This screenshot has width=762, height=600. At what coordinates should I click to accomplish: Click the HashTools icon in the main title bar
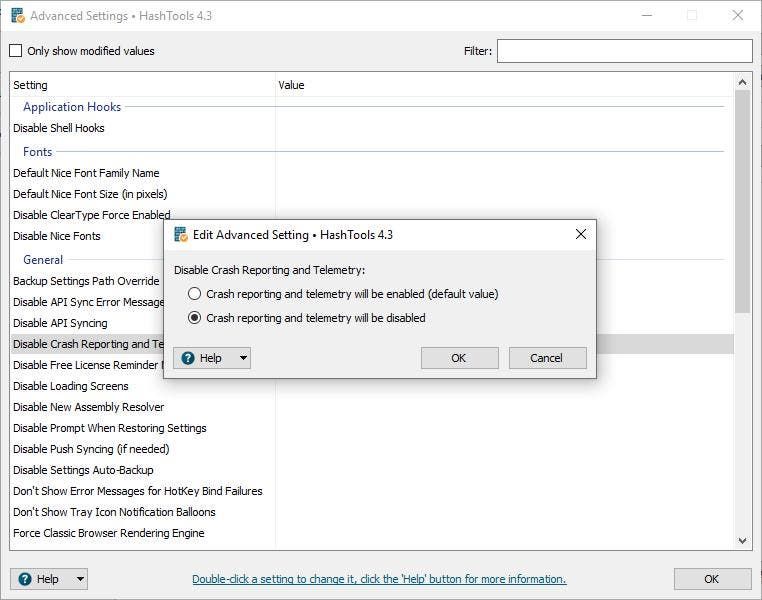[x=18, y=16]
